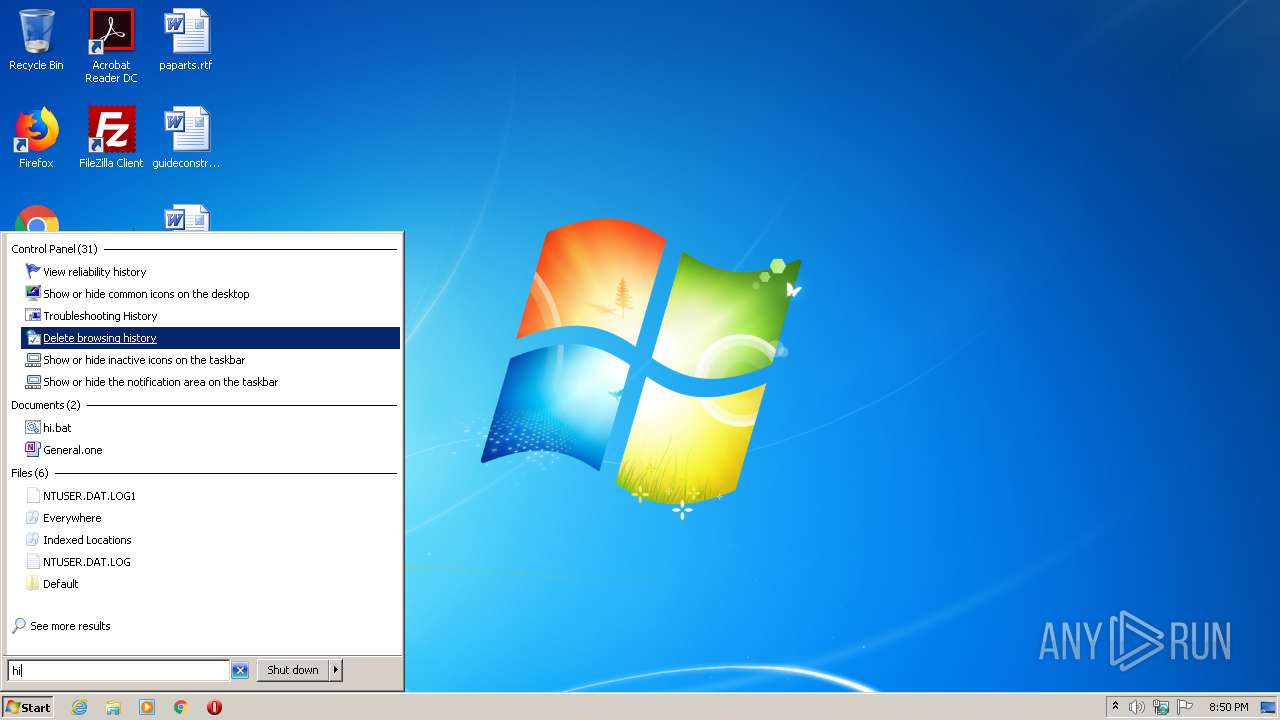
Task: Show hidden tray icons arrow
Action: (1115, 706)
